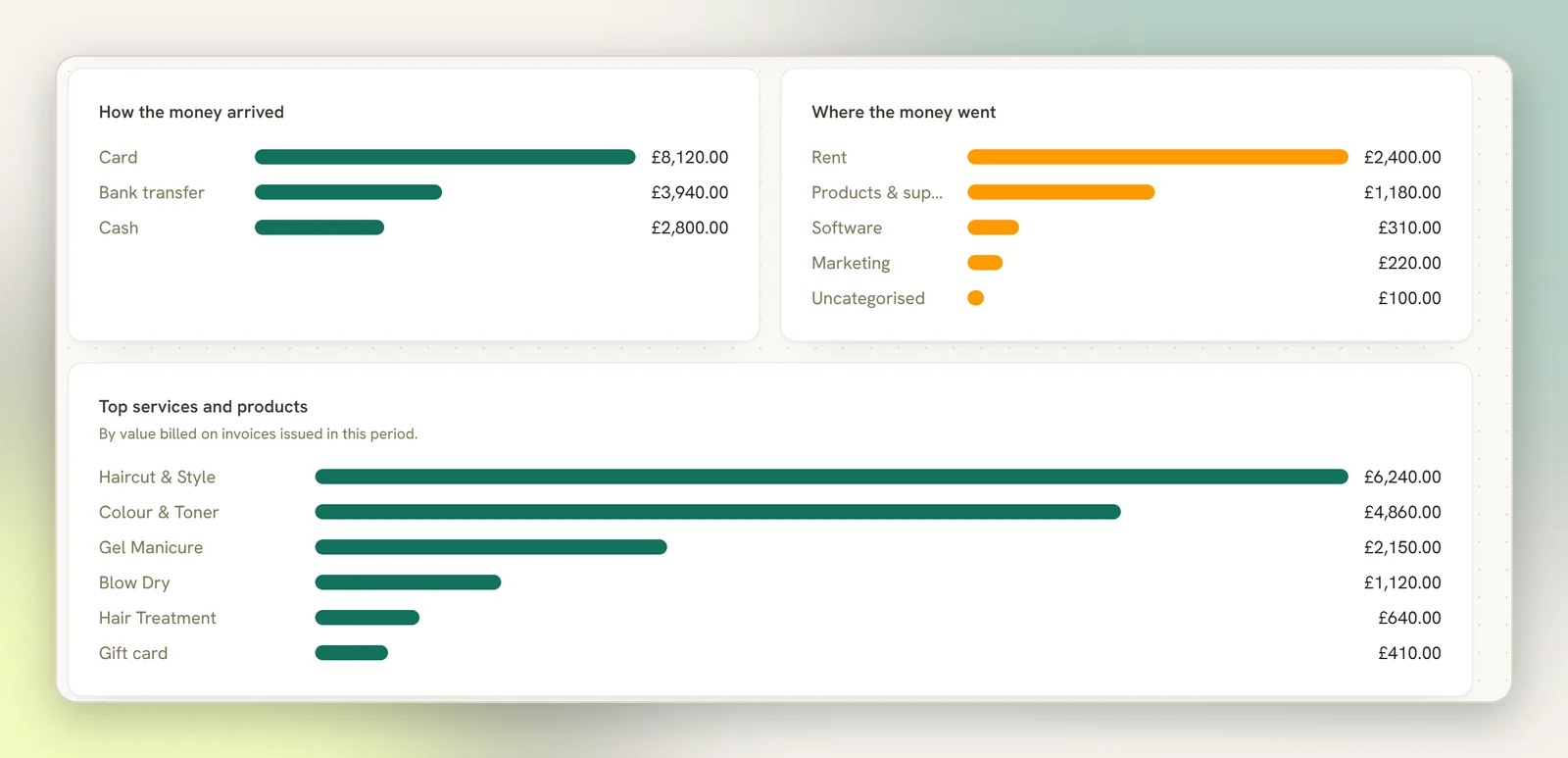Select the 'How the money arrived' heading
The height and width of the screenshot is (758, 1568).
[191, 112]
